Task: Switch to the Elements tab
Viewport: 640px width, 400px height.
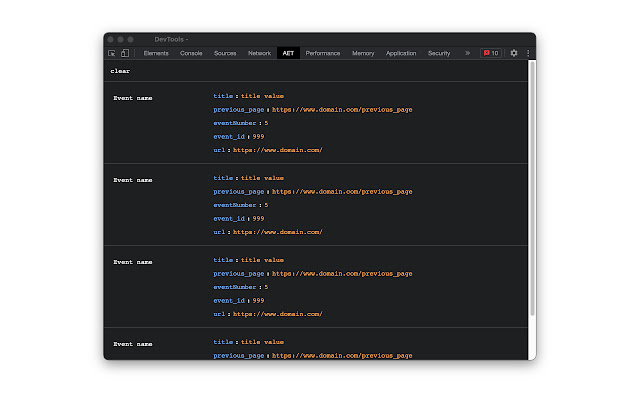Action: tap(156, 53)
